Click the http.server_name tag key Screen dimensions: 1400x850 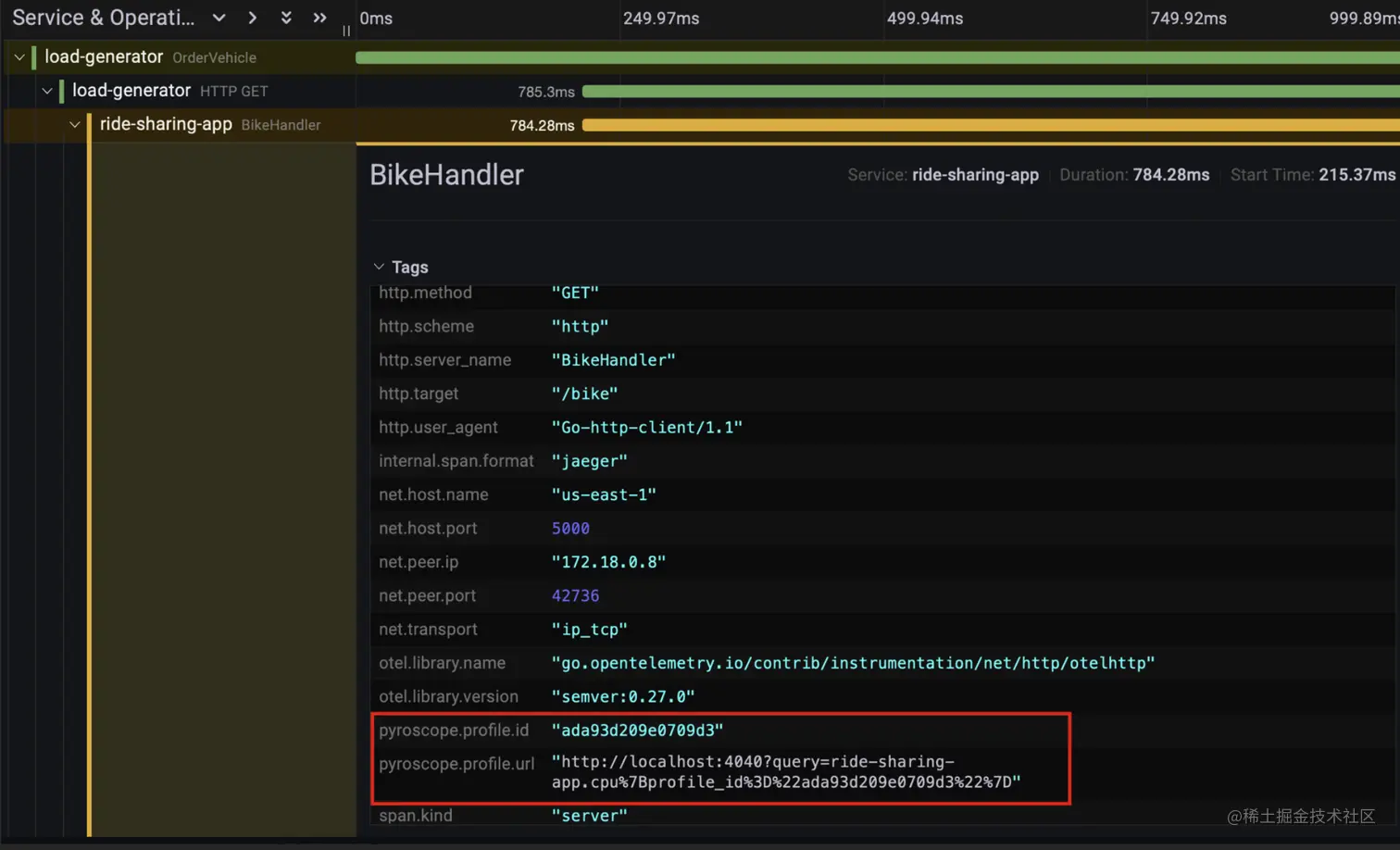(x=444, y=360)
